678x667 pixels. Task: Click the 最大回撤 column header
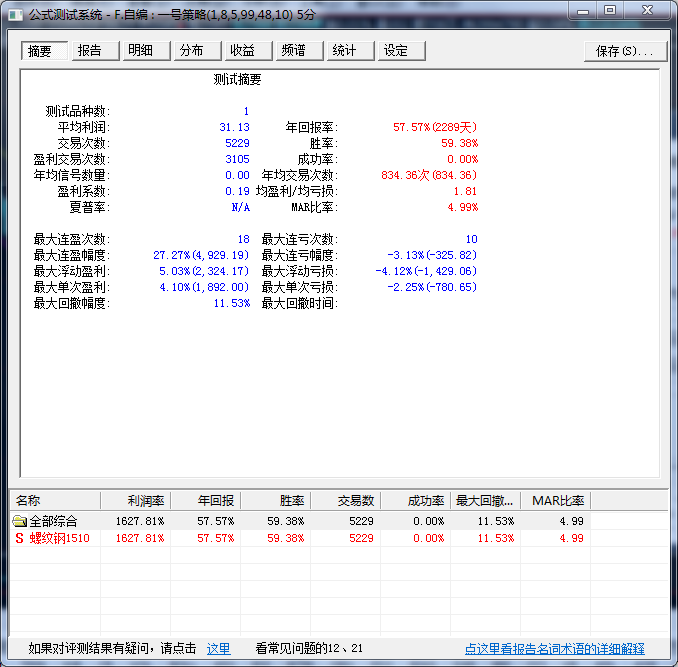(x=485, y=500)
